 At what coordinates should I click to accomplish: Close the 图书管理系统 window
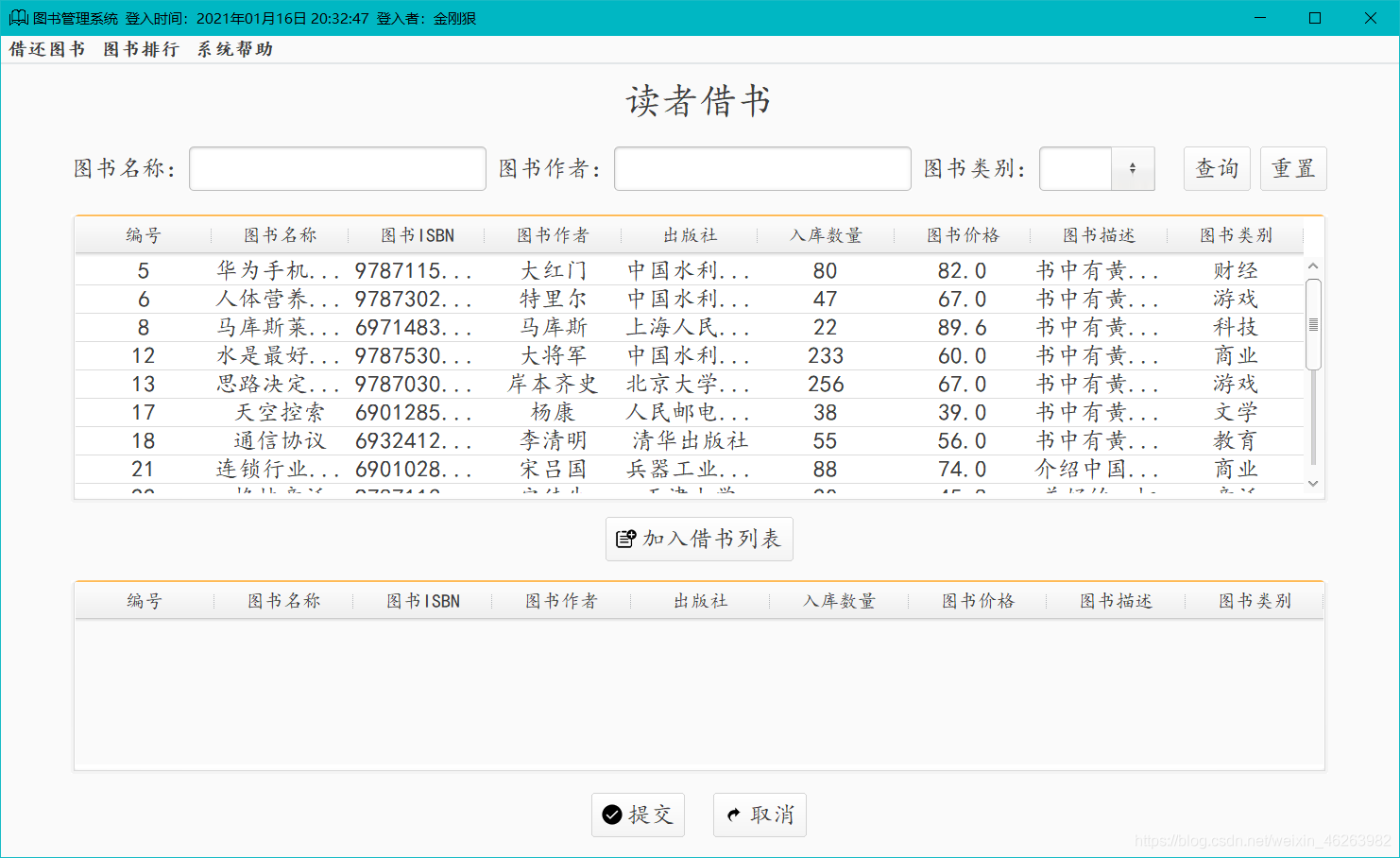click(1371, 18)
